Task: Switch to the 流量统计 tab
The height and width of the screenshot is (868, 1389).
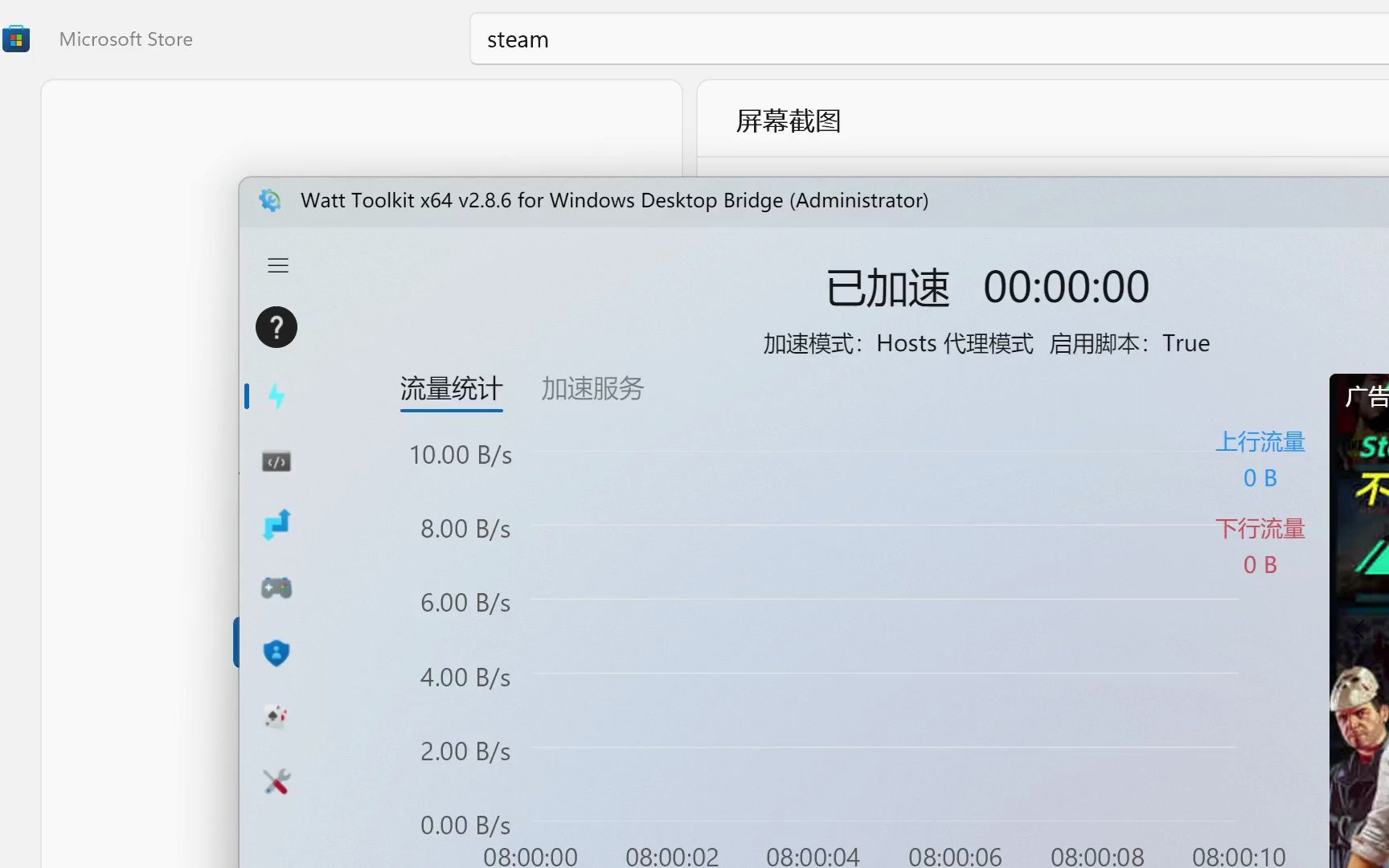Action: 452,389
